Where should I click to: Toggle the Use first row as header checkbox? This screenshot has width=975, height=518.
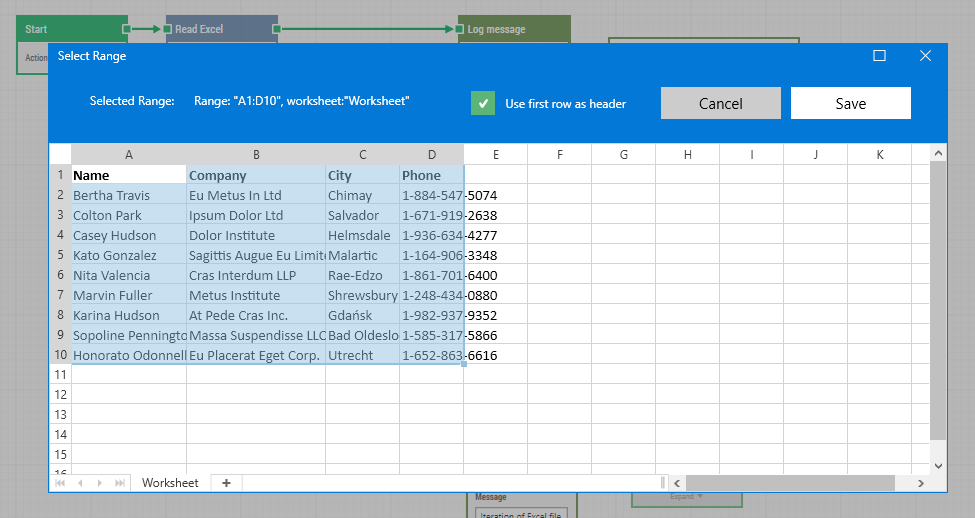[x=483, y=103]
